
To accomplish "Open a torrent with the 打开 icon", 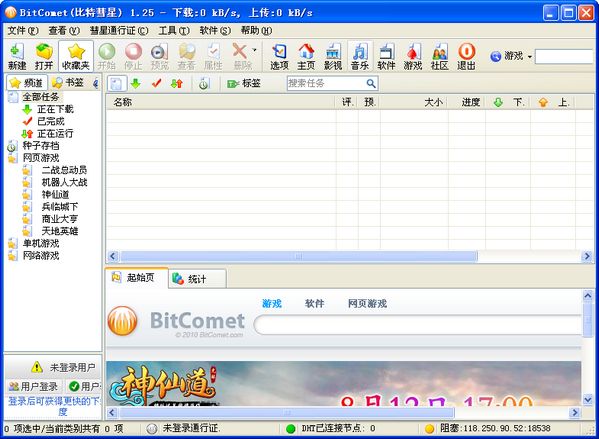I will click(x=44, y=57).
